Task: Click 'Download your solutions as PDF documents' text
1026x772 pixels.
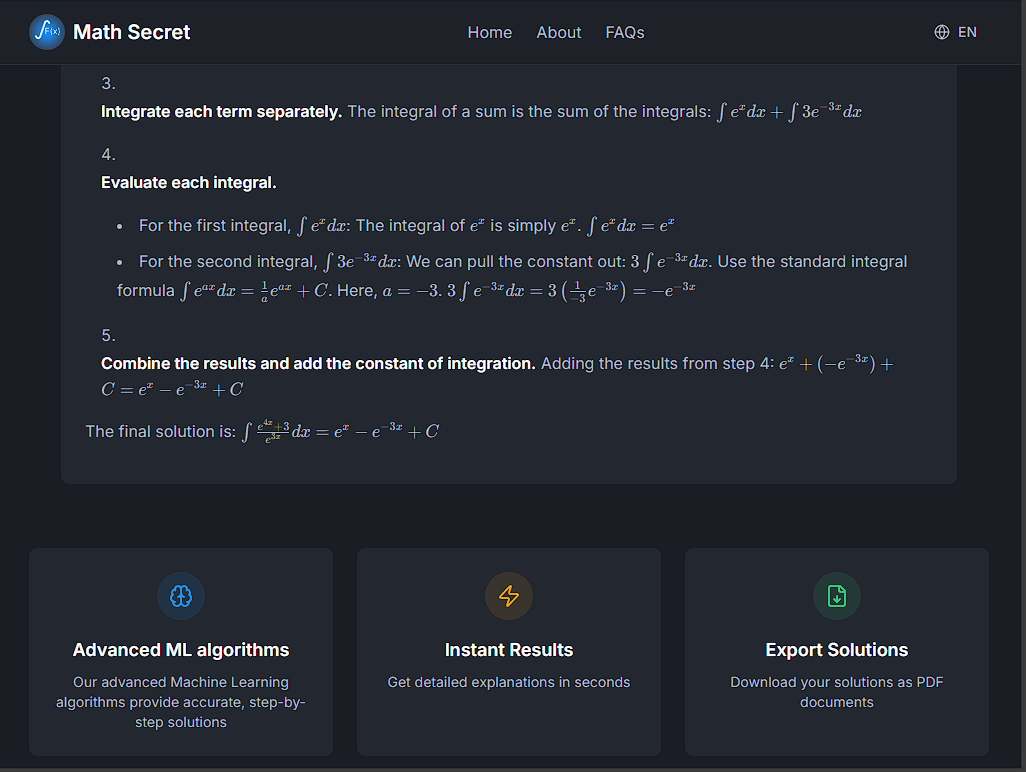Action: tap(837, 692)
